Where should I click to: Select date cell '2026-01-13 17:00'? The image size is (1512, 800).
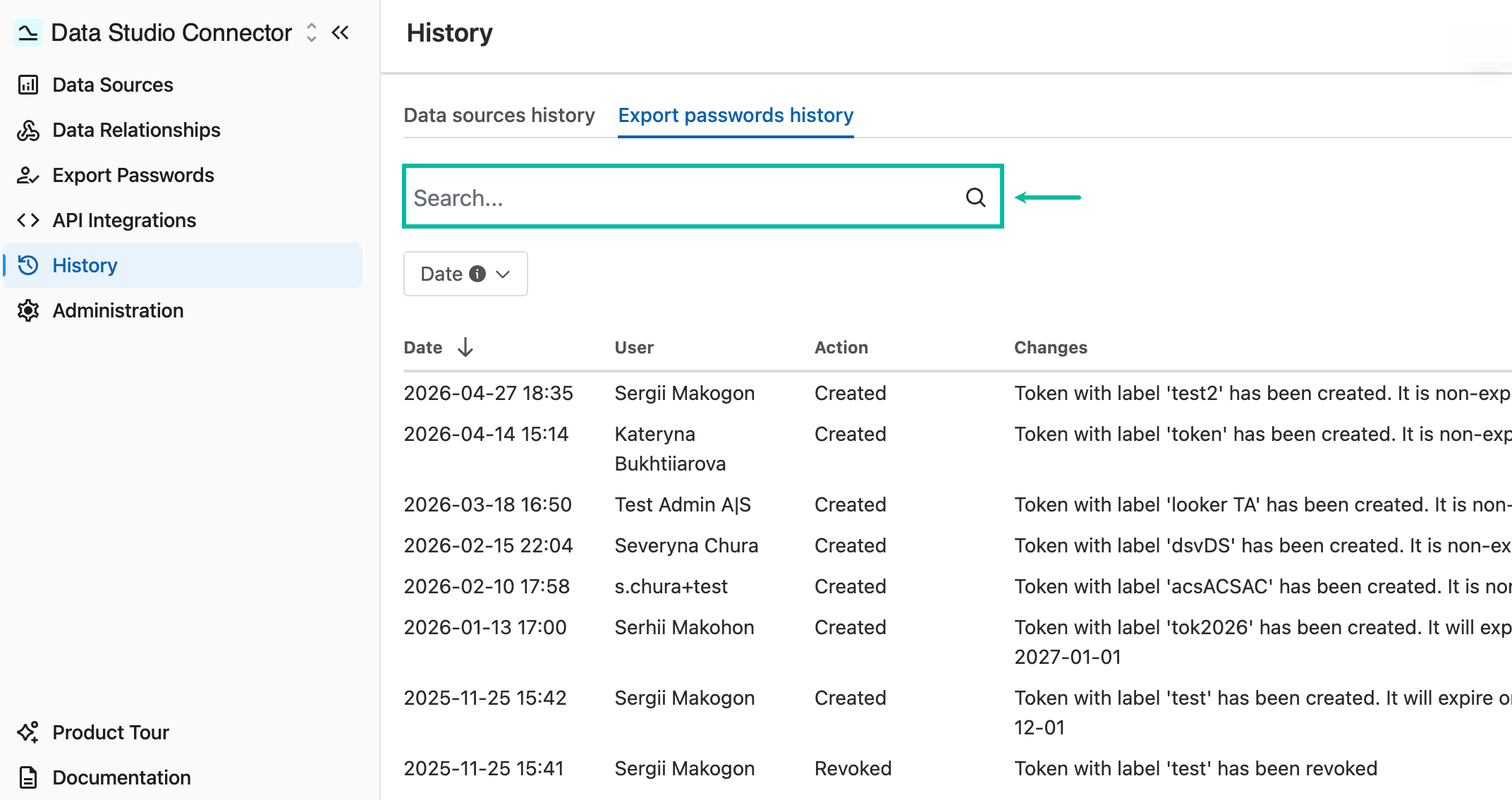coord(485,627)
